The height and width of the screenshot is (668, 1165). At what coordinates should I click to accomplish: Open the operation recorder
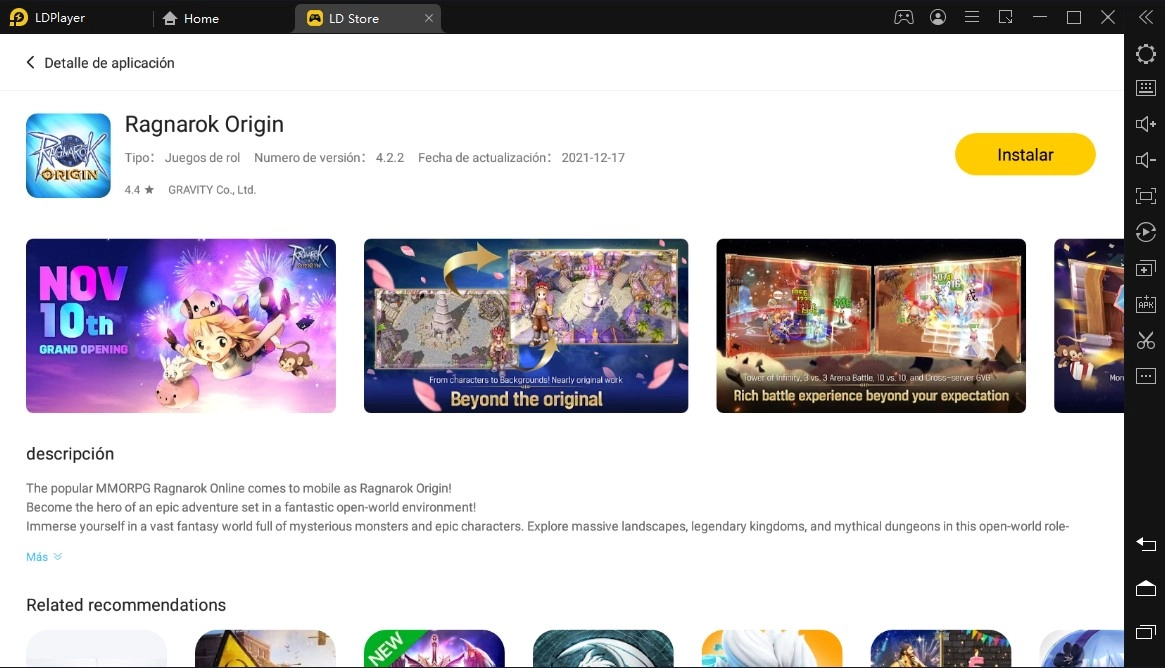1145,232
